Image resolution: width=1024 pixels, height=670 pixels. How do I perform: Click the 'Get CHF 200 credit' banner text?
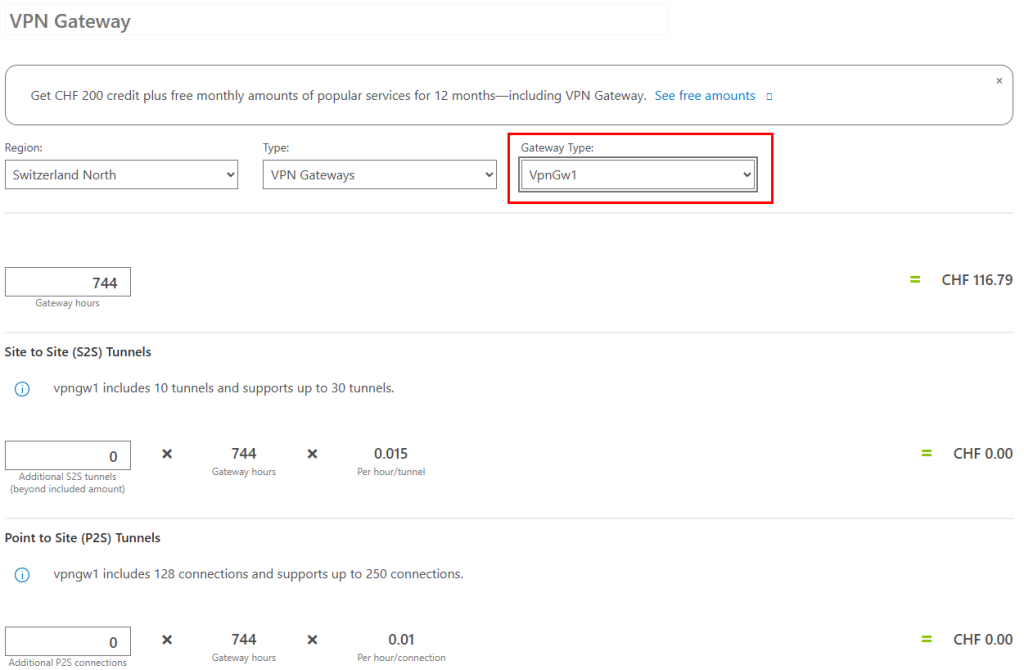click(x=338, y=96)
